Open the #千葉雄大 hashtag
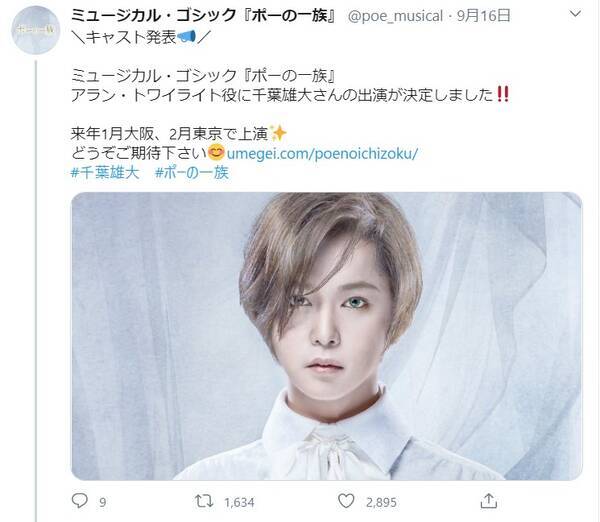 [x=105, y=173]
